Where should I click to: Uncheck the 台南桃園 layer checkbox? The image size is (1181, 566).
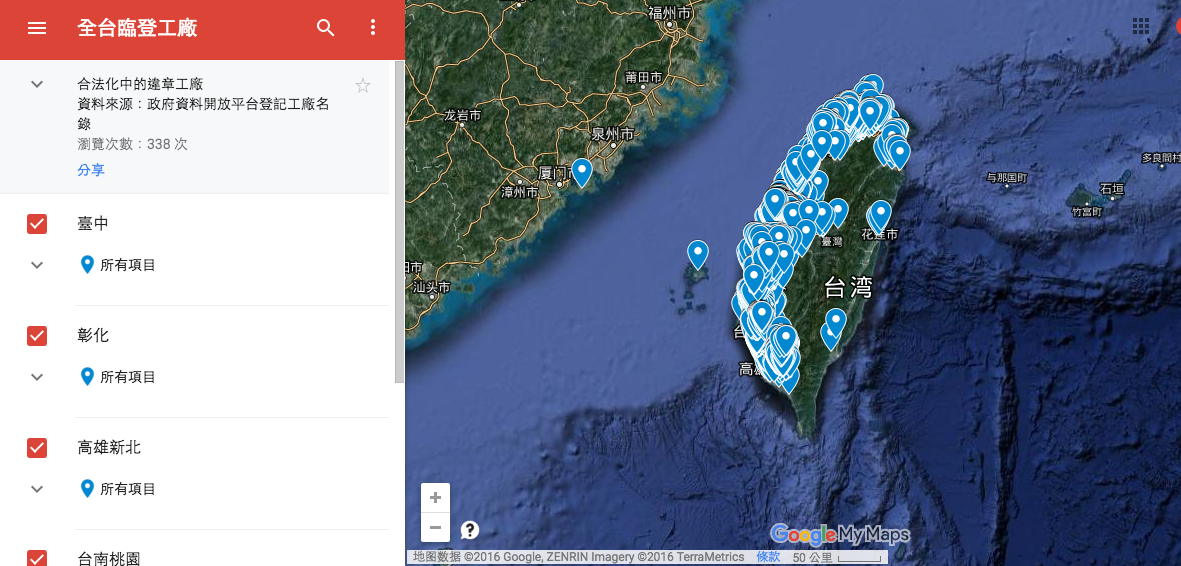37,558
